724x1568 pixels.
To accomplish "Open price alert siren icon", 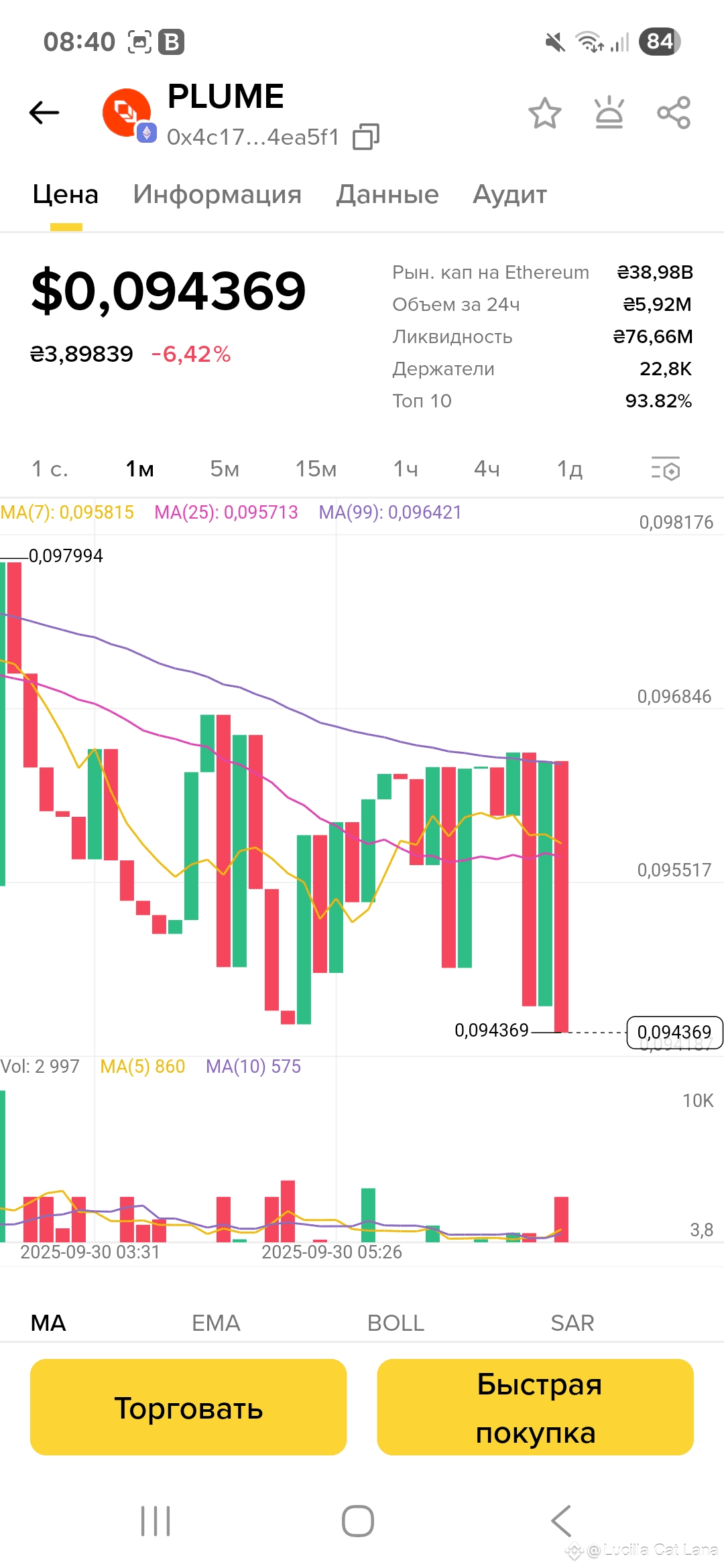I will pos(609,113).
